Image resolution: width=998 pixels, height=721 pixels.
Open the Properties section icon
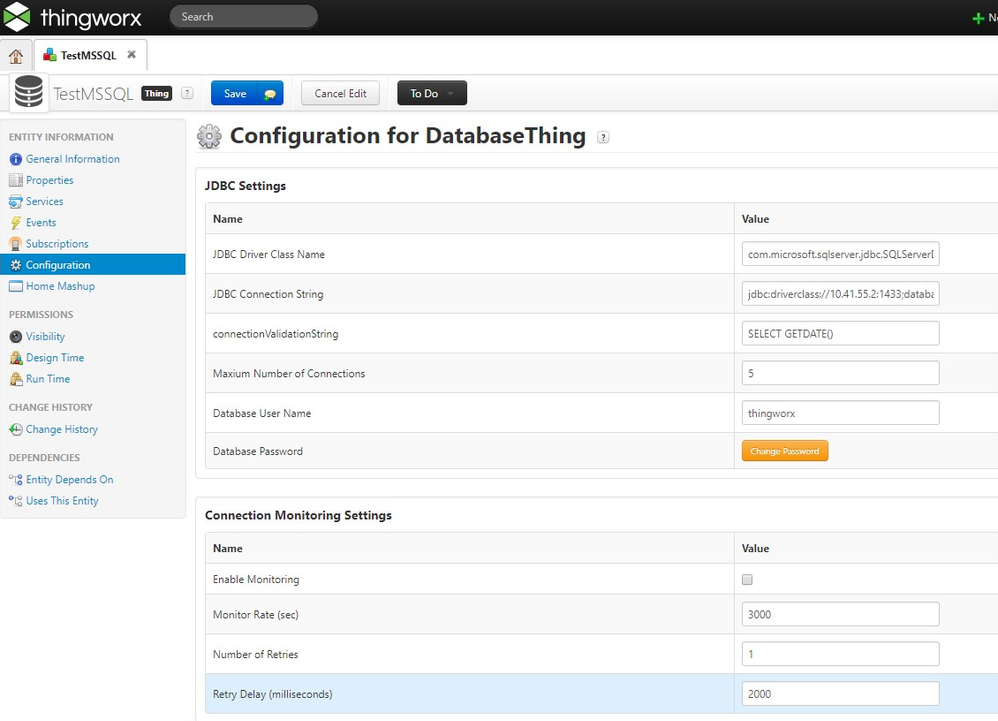click(x=16, y=180)
